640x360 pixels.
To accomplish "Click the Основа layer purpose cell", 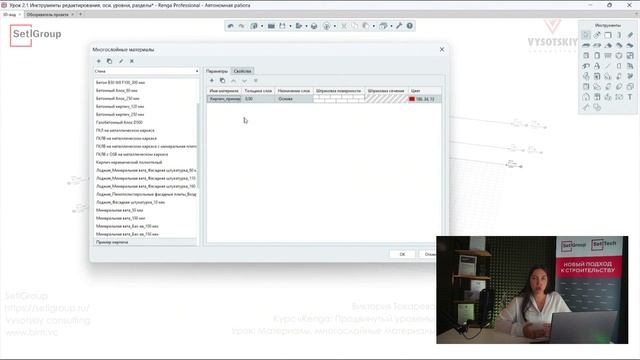I will click(x=293, y=99).
